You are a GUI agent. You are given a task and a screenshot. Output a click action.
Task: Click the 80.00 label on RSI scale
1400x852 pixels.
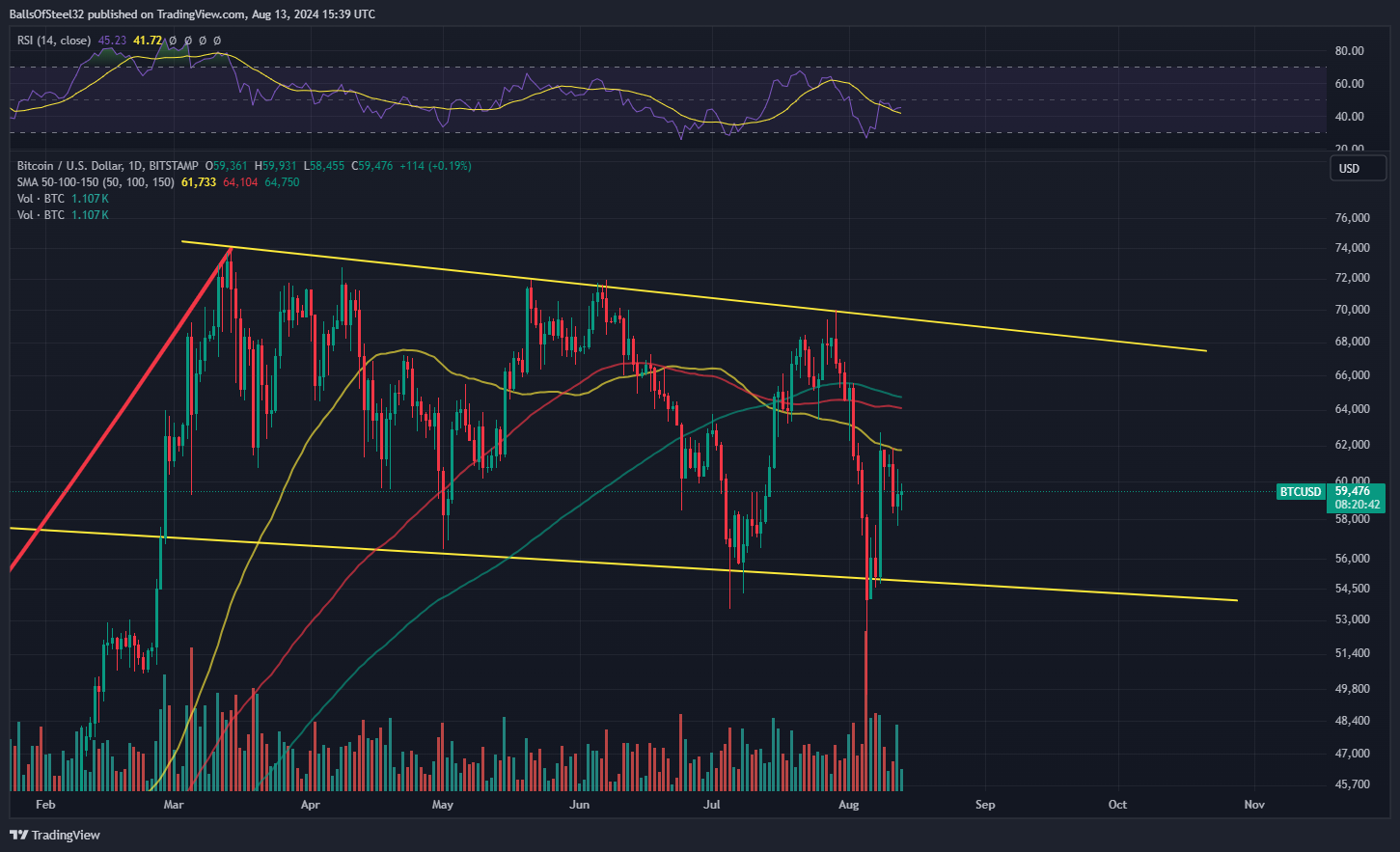[1349, 51]
